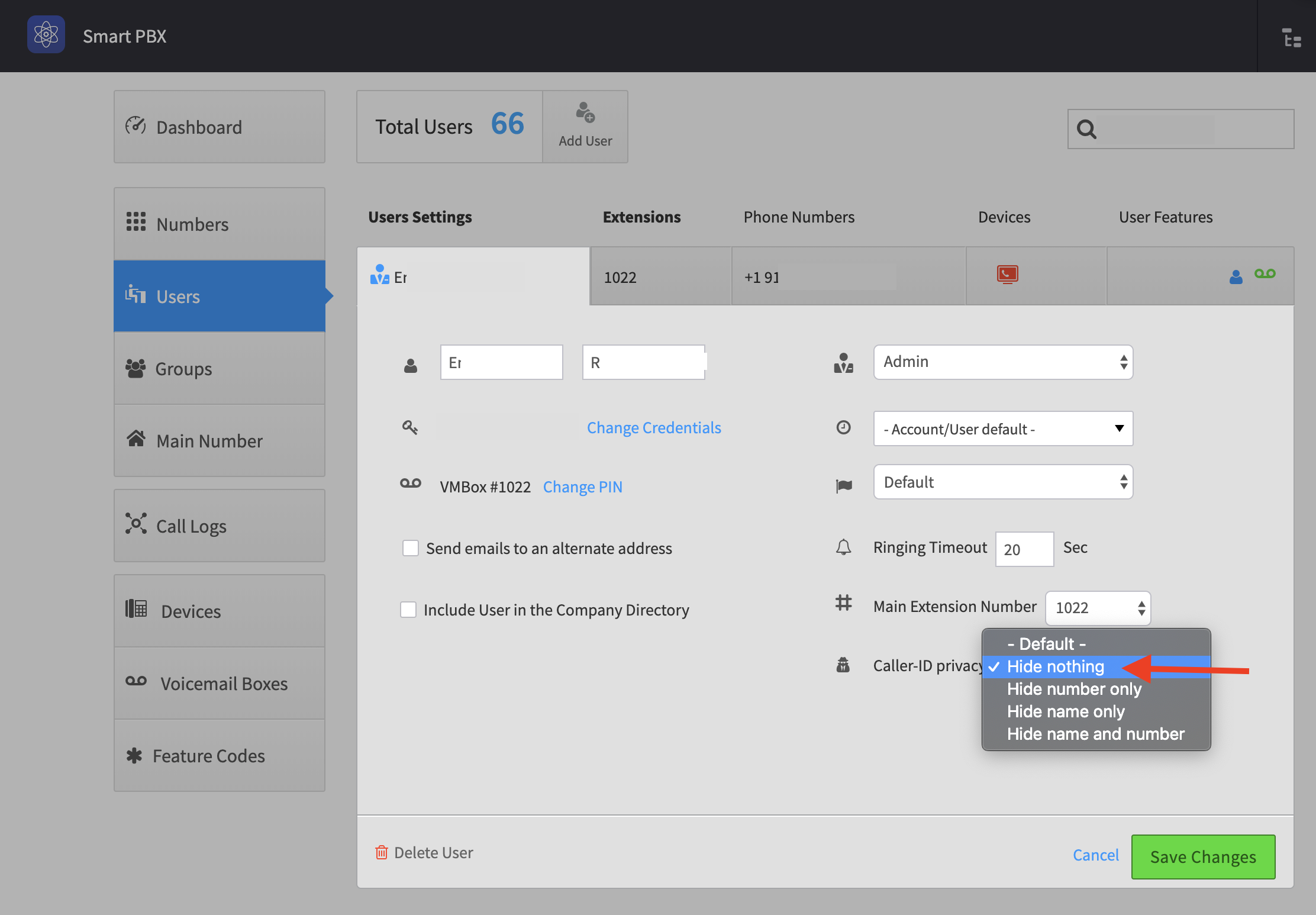
Task: Open the Account/User default timezone dropdown
Action: click(x=1003, y=428)
